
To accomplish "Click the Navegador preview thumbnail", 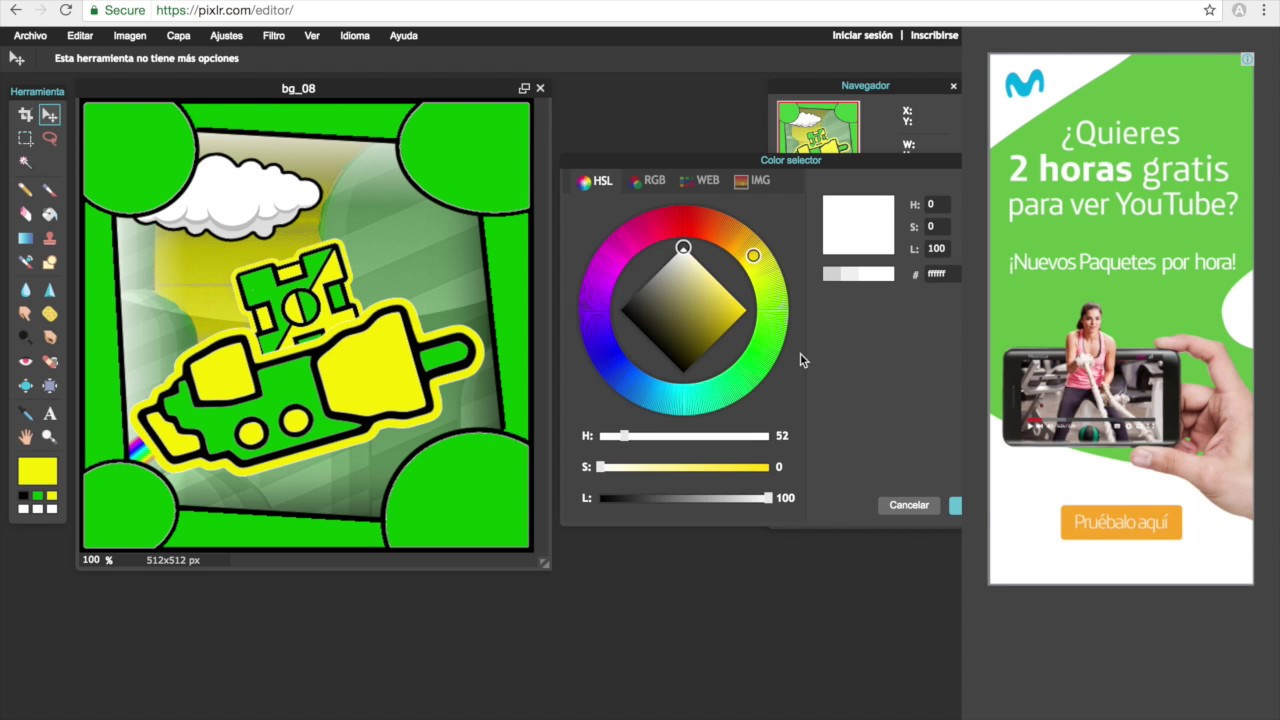I will tap(818, 126).
